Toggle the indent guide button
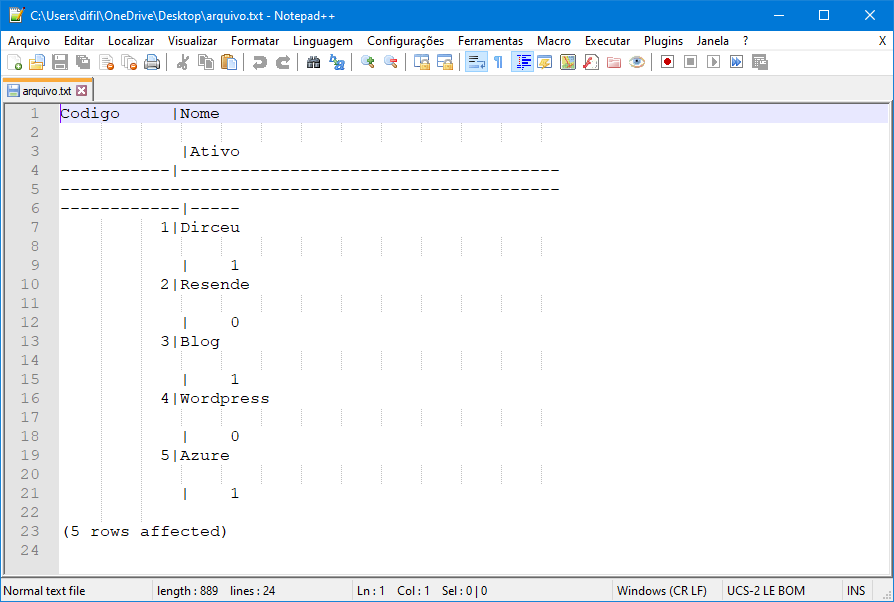Image resolution: width=894 pixels, height=602 pixels. tap(522, 62)
